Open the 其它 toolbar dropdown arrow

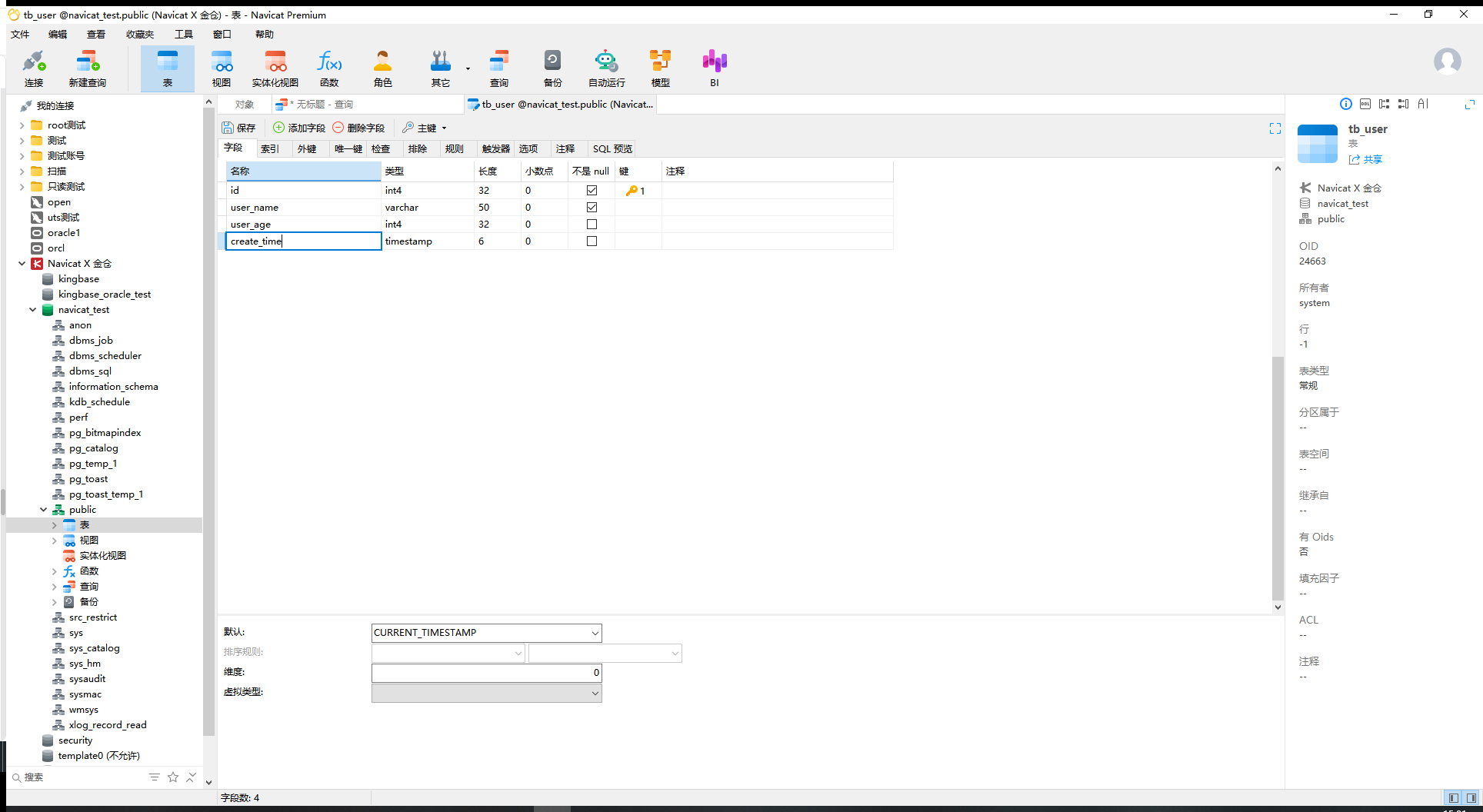[x=468, y=68]
